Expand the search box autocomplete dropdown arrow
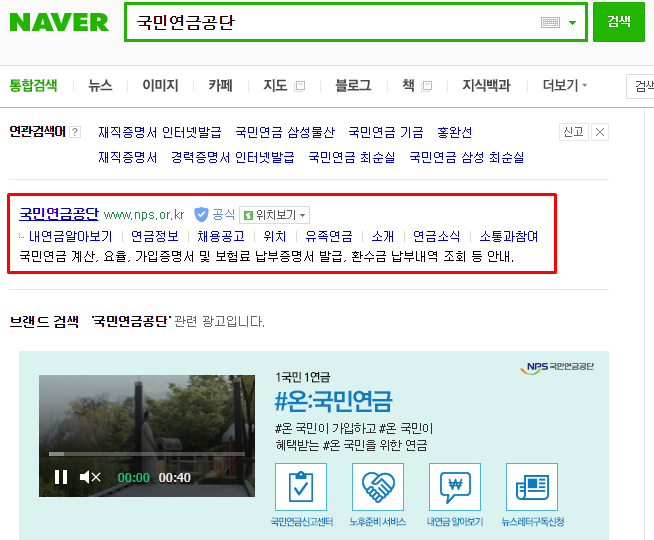Viewport: 654px width, 540px height. point(573,23)
